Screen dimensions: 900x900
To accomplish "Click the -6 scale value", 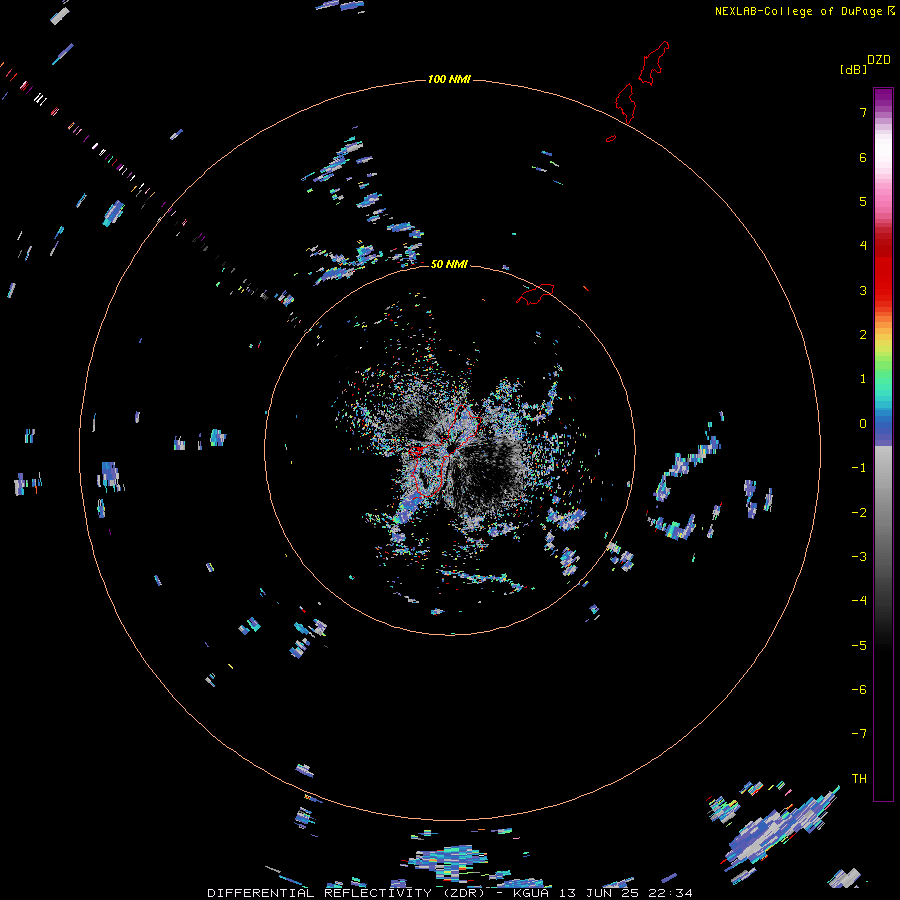I will [x=859, y=690].
